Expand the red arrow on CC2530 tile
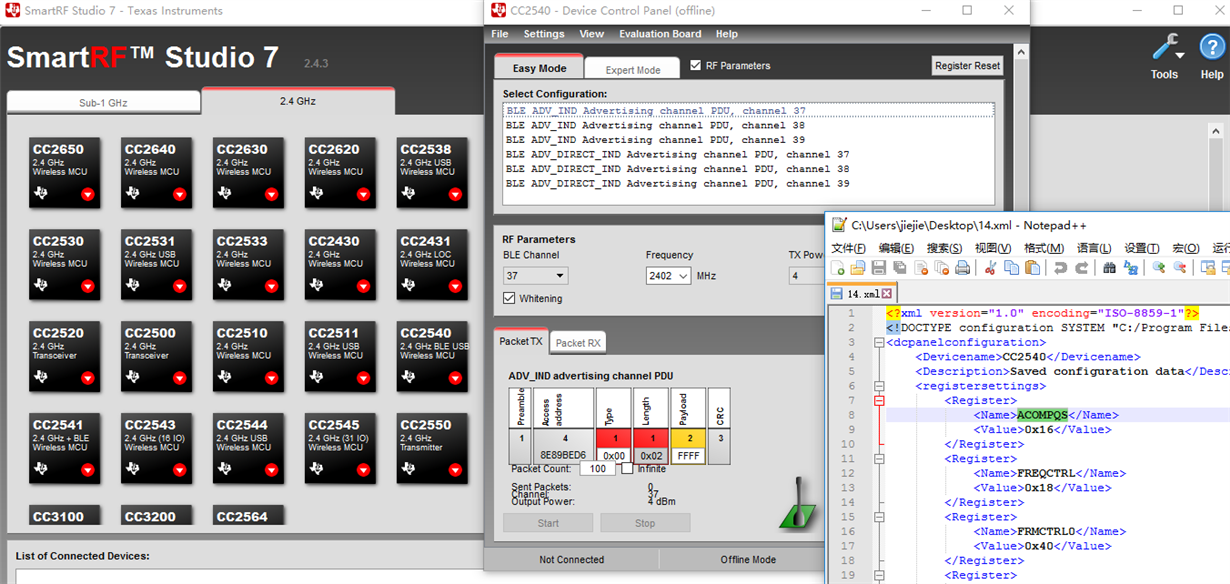Screen dimensions: 1230x584 click(87, 286)
